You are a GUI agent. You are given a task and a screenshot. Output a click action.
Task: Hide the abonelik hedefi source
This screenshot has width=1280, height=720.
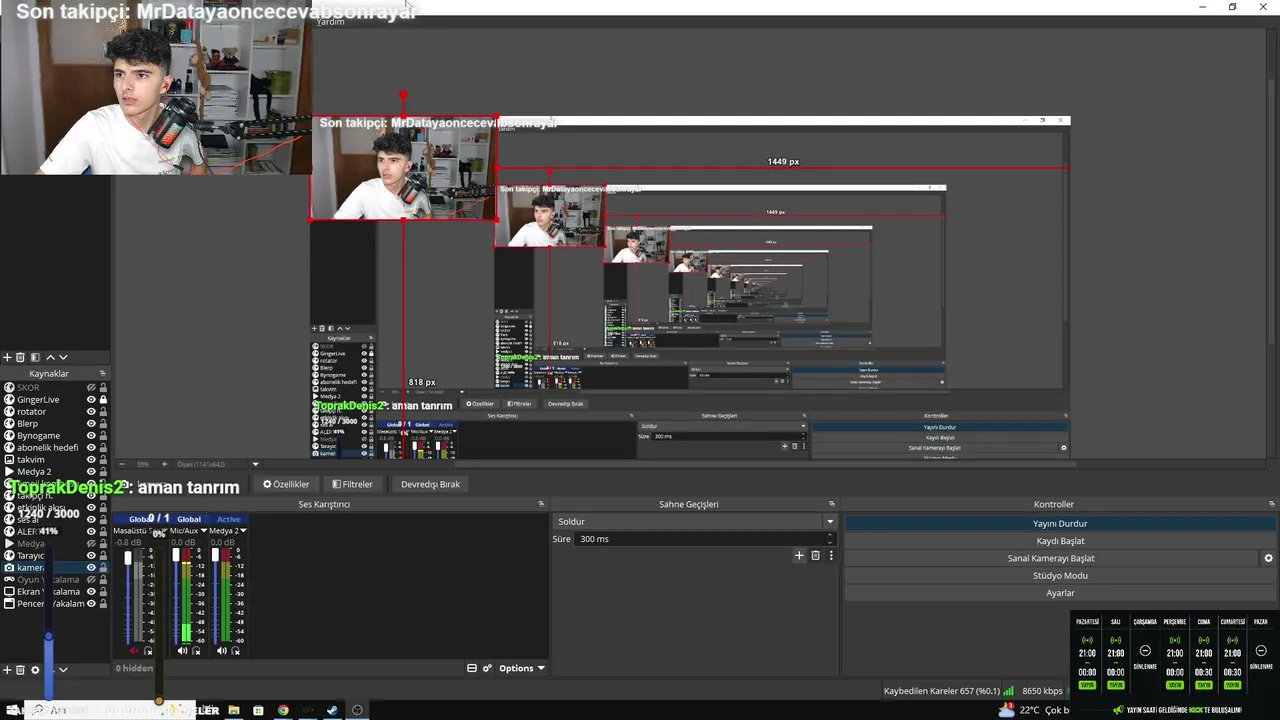point(91,448)
